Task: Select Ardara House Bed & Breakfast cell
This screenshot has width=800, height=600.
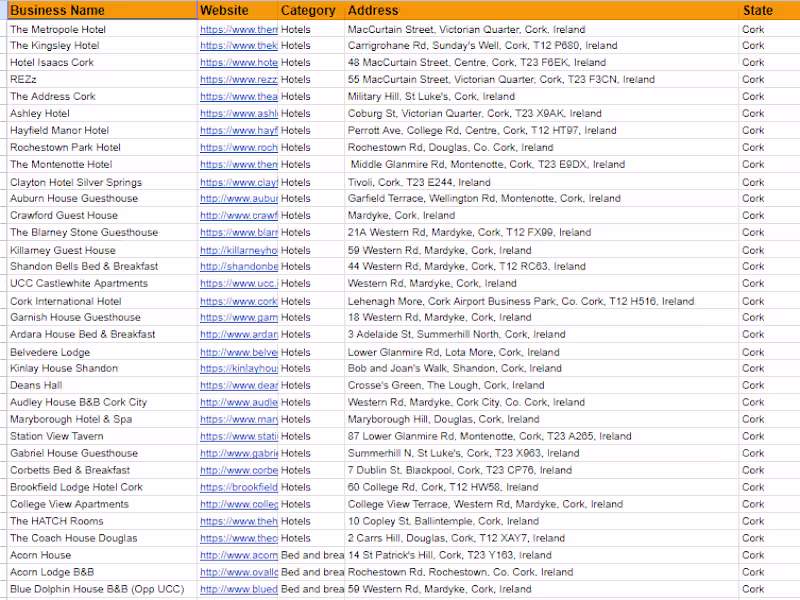Action: tap(102, 334)
